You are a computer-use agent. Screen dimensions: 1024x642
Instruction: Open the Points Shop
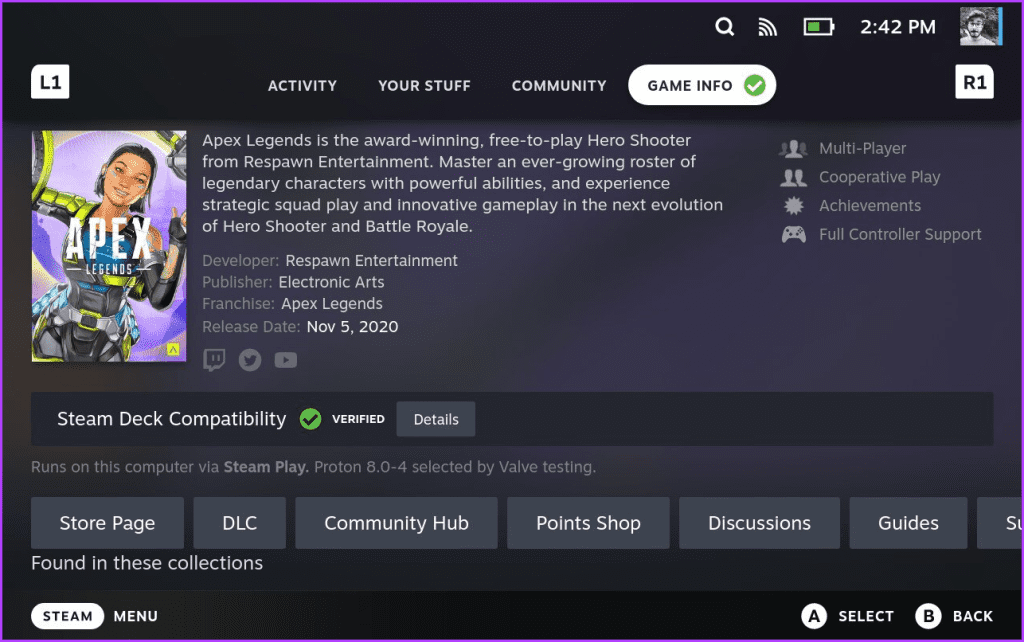coord(588,523)
